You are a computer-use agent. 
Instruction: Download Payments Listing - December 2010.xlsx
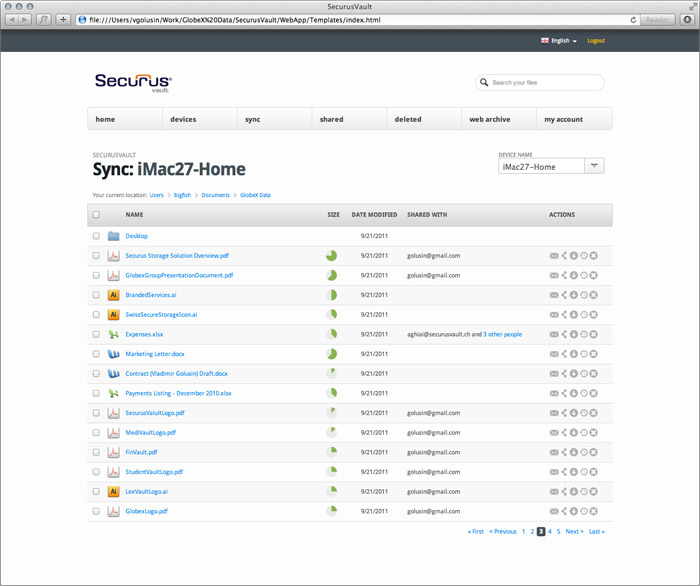pyautogui.click(x=574, y=393)
